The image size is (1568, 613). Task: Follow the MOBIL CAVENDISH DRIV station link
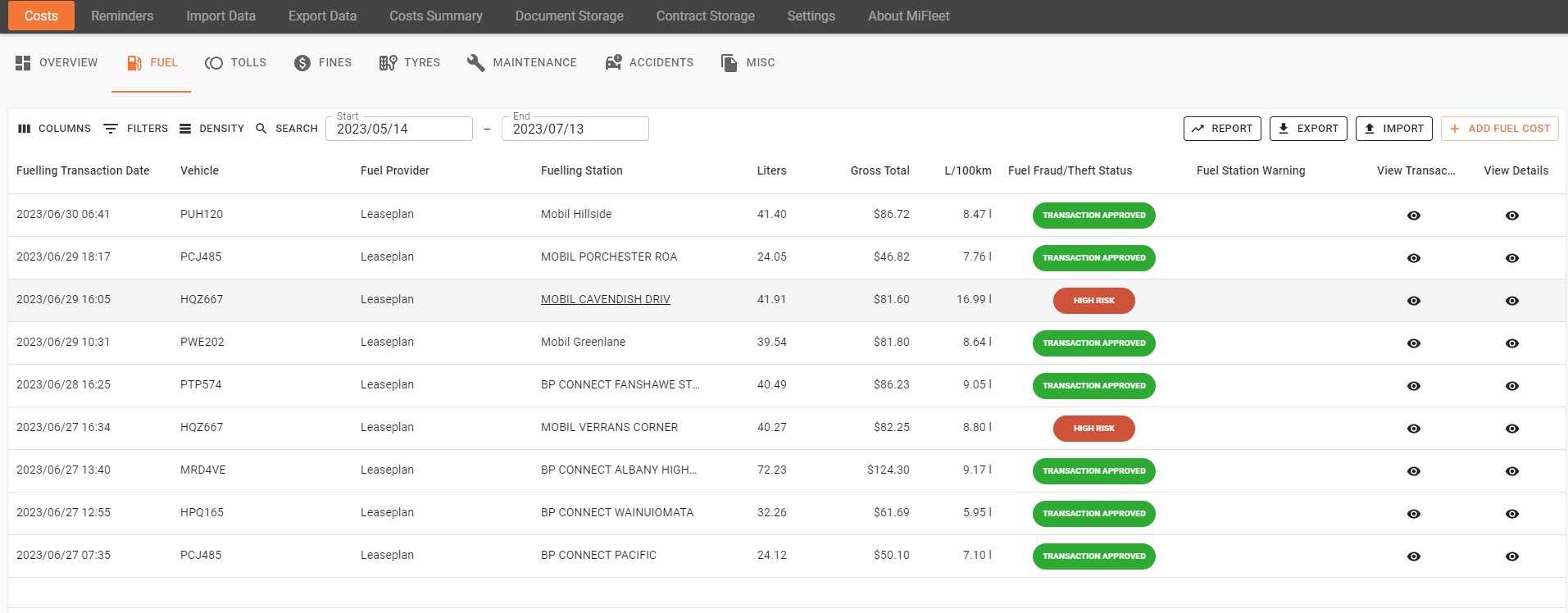point(605,300)
